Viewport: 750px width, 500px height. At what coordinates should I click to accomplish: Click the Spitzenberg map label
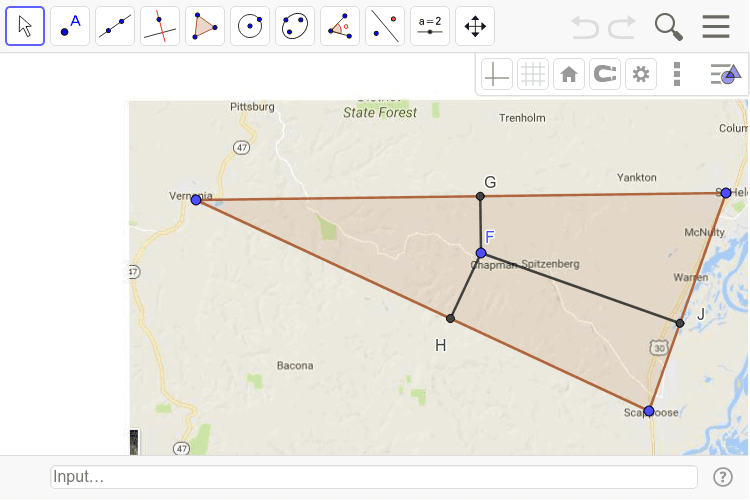[550, 264]
